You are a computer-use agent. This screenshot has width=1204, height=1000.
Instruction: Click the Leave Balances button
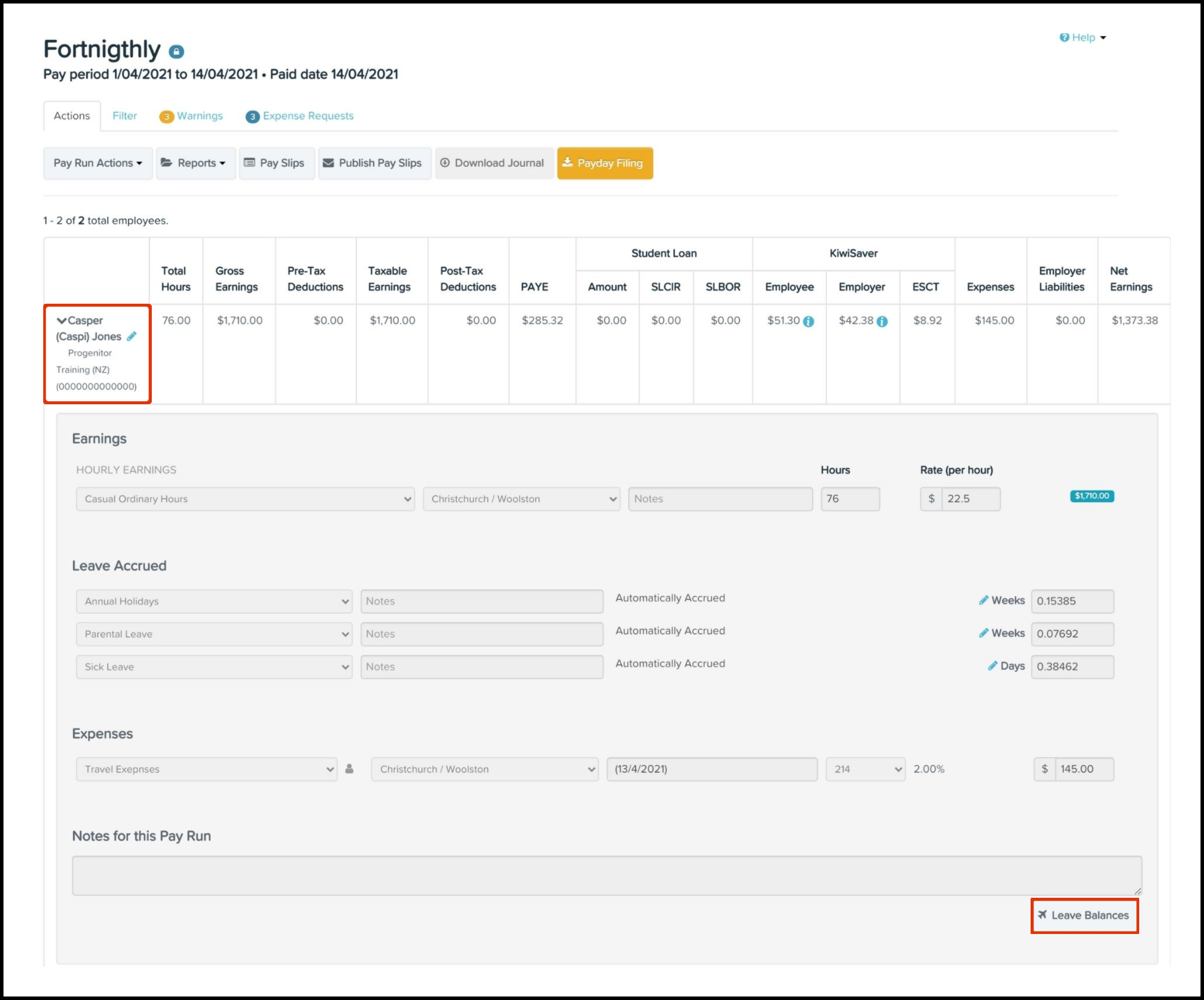pyautogui.click(x=1084, y=915)
